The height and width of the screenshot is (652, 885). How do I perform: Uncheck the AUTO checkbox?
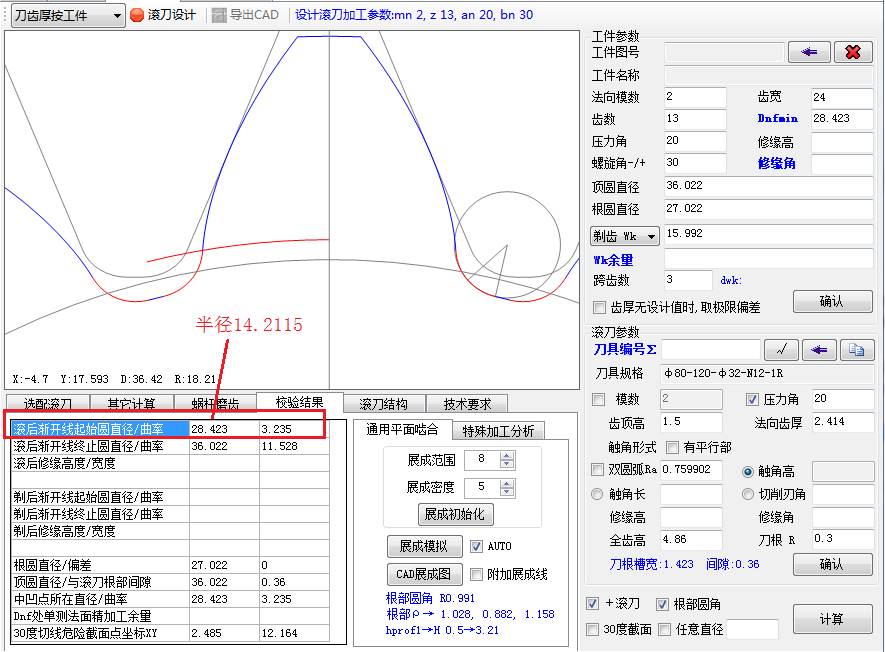[x=476, y=546]
